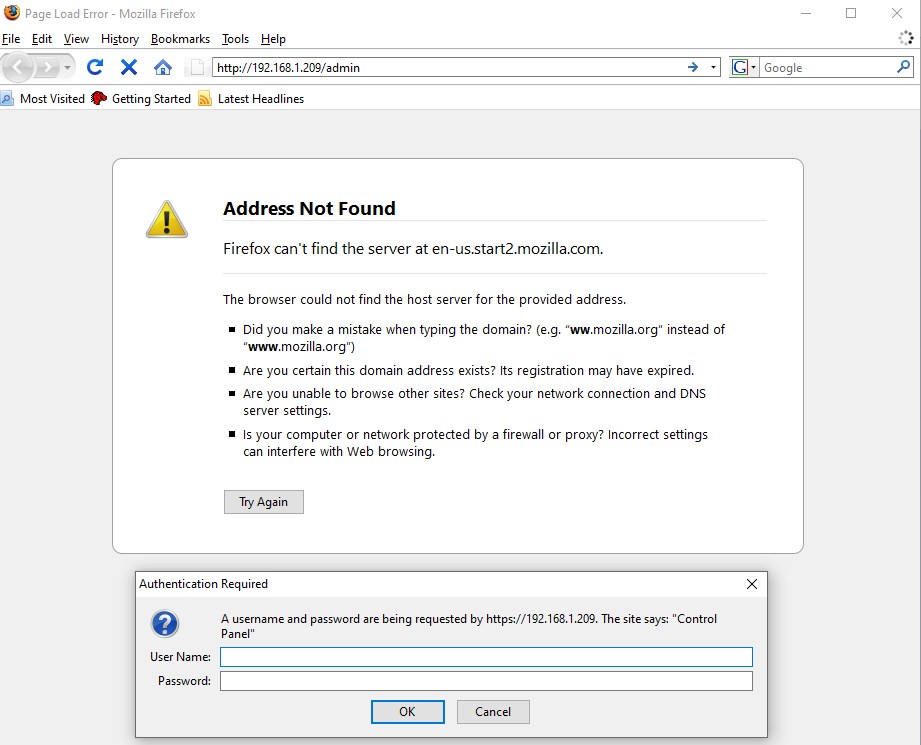Cancel the Authentication Required dialog
The width and height of the screenshot is (921, 745).
coord(493,712)
